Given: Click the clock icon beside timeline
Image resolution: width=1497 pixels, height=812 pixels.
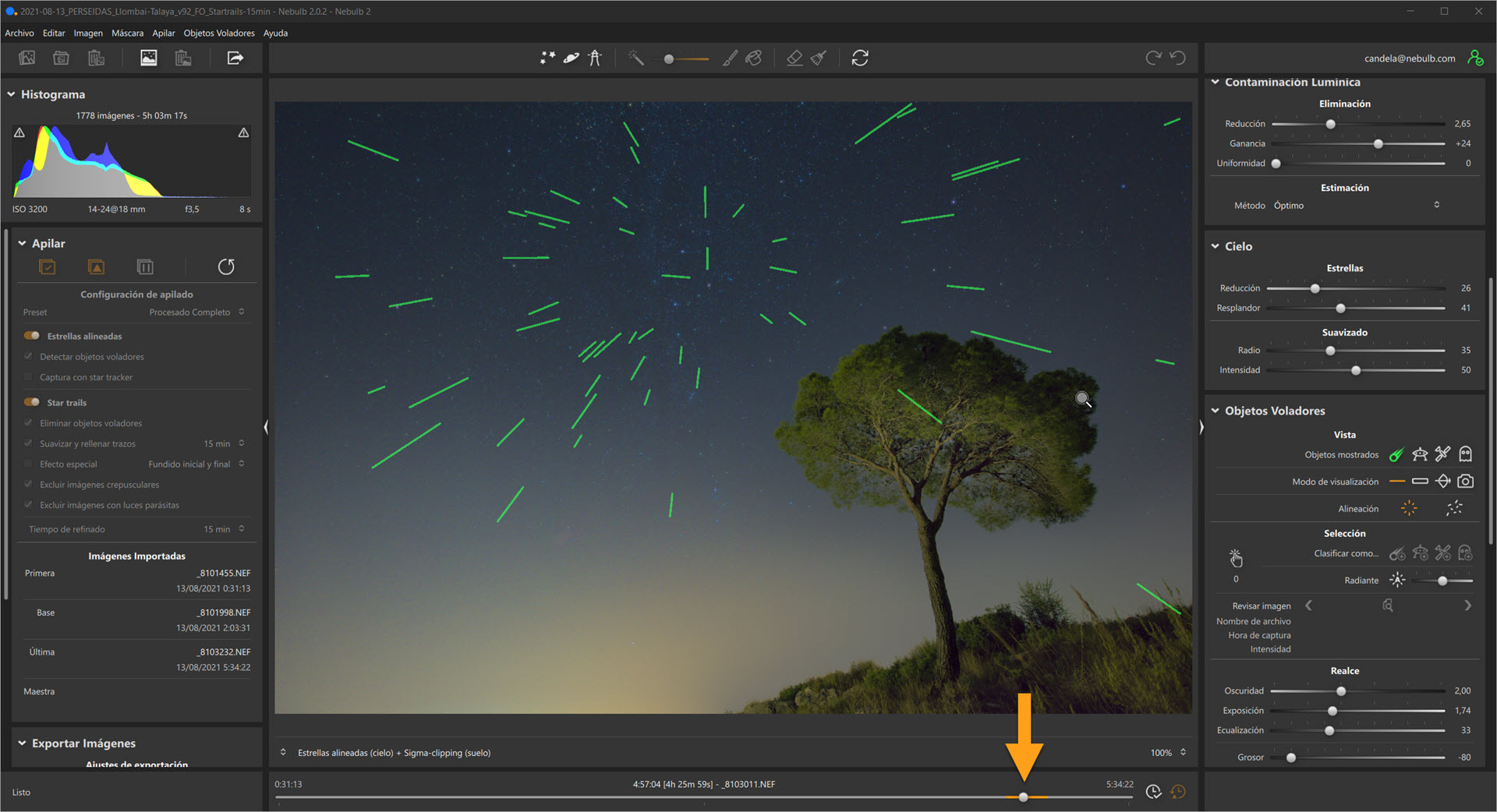Looking at the screenshot, I should click(1153, 792).
